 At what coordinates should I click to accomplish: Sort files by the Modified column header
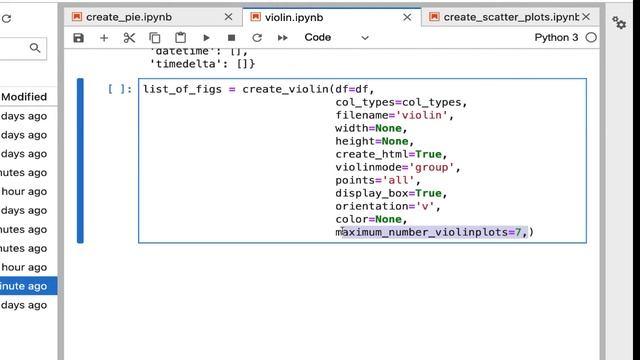tap(24, 97)
